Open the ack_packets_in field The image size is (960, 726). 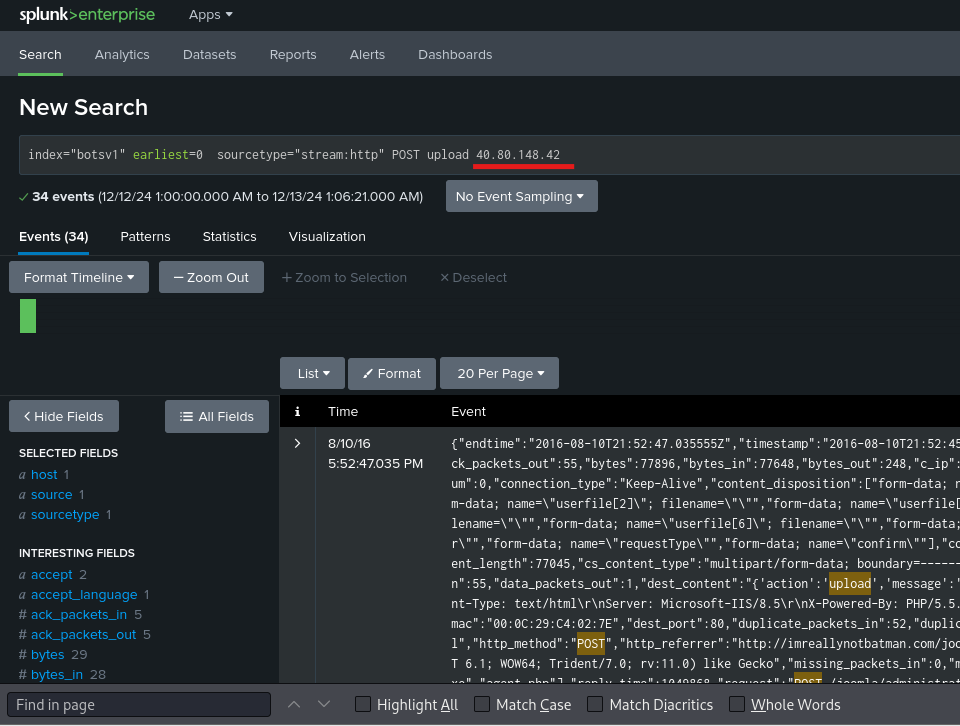pyautogui.click(x=79, y=615)
